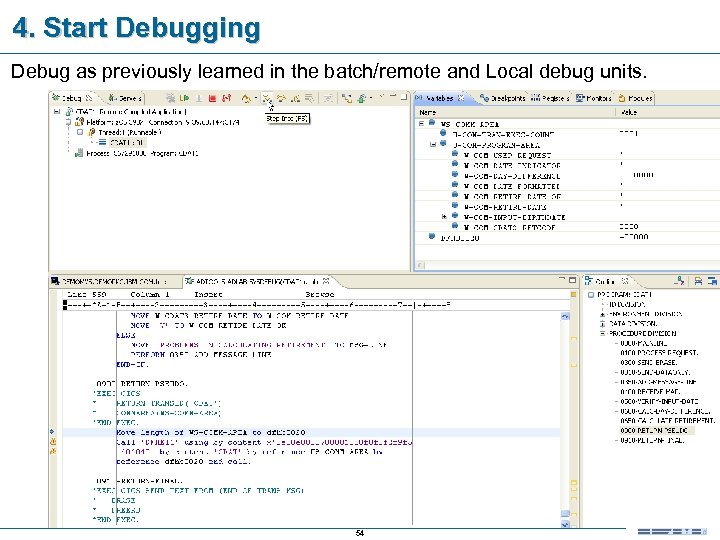Click the editor scrollbar down arrow
The image size is (720, 540).
tap(565, 523)
